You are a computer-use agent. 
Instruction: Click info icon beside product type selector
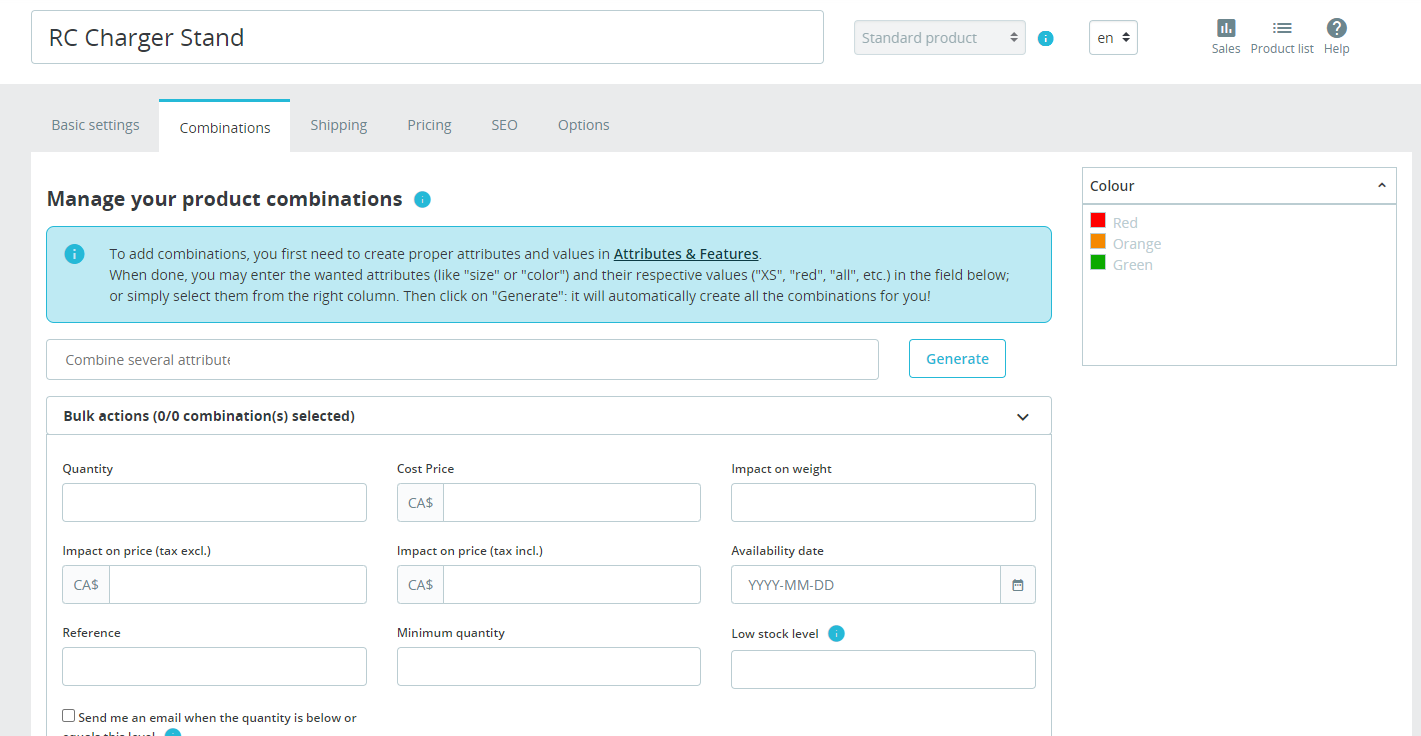tap(1046, 39)
